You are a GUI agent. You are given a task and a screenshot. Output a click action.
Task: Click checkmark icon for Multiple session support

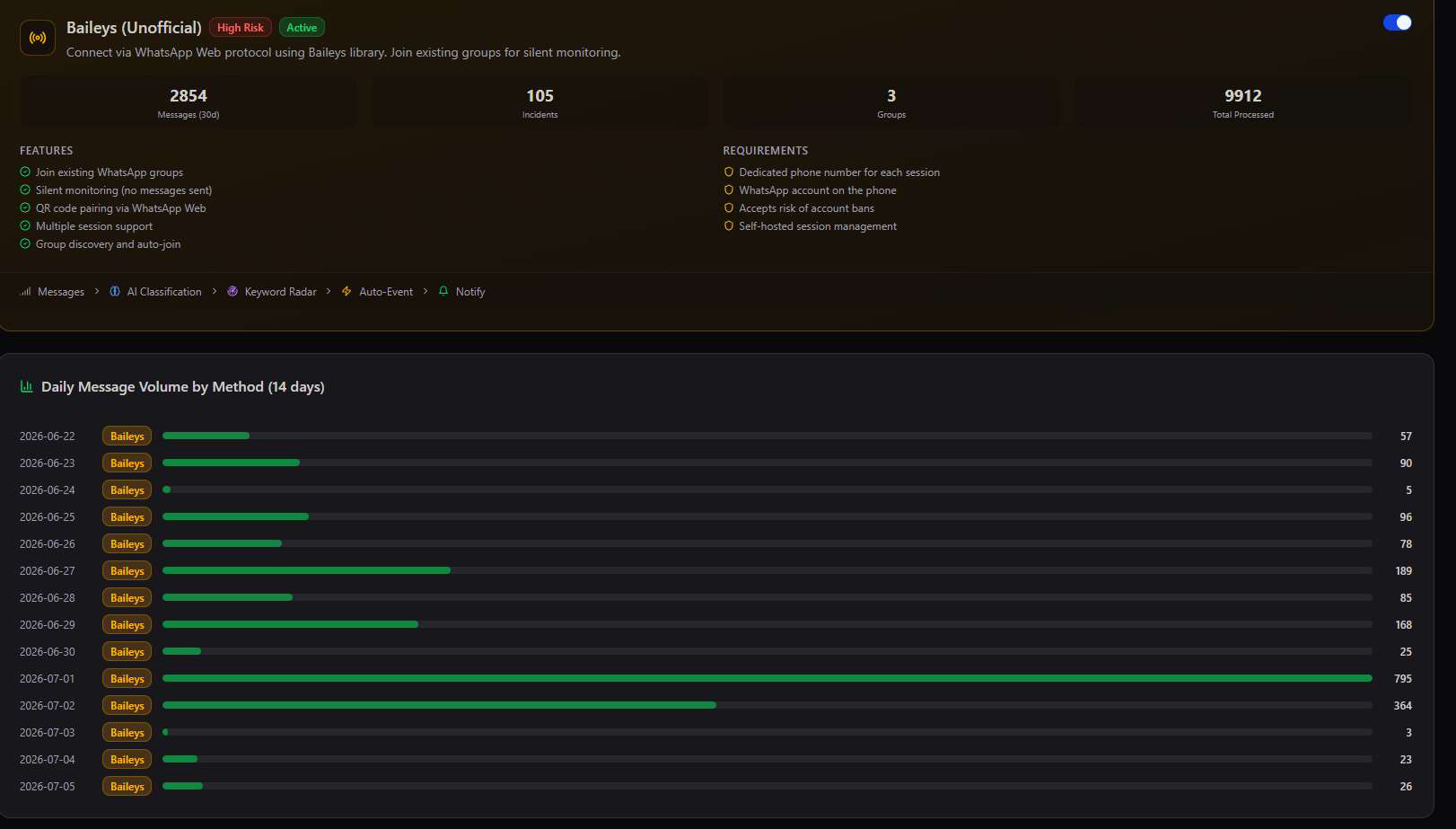(x=25, y=225)
